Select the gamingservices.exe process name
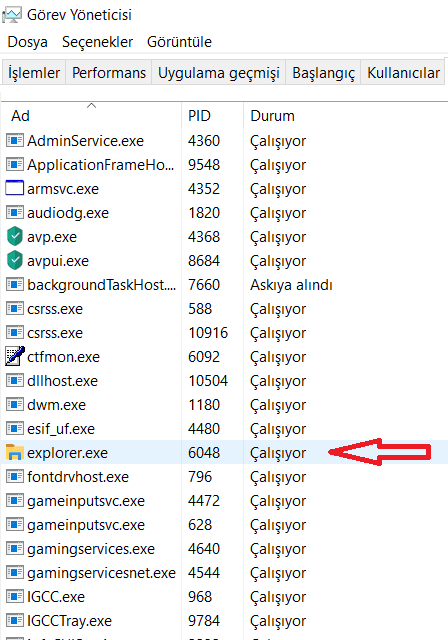 click(91, 549)
